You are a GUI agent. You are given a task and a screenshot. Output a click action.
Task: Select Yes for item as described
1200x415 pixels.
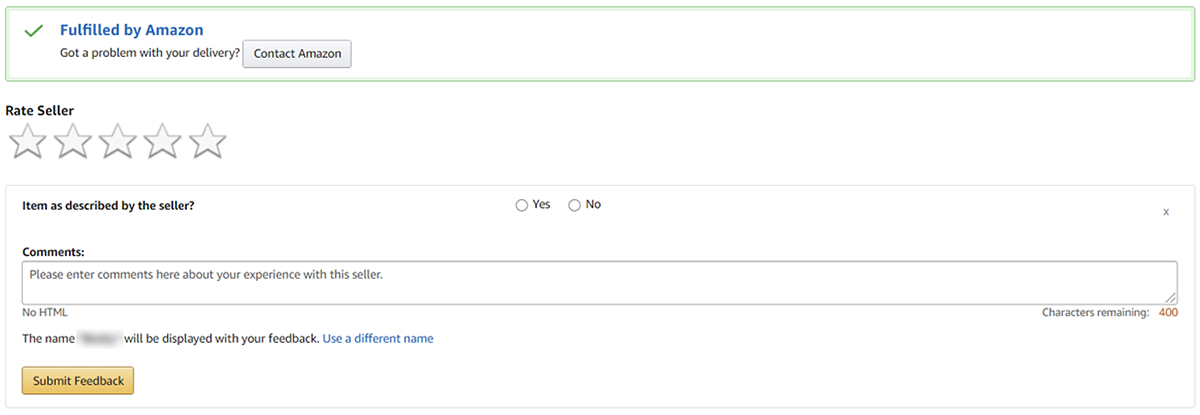click(x=521, y=205)
